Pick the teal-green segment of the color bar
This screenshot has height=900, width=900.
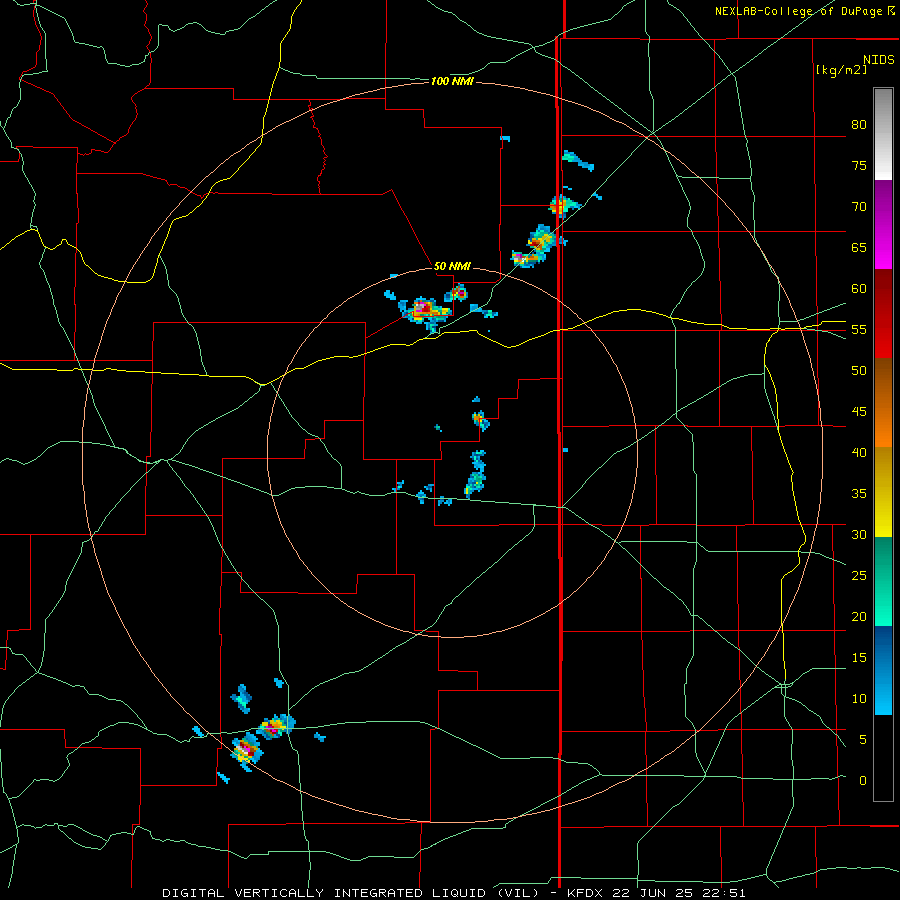point(883,581)
